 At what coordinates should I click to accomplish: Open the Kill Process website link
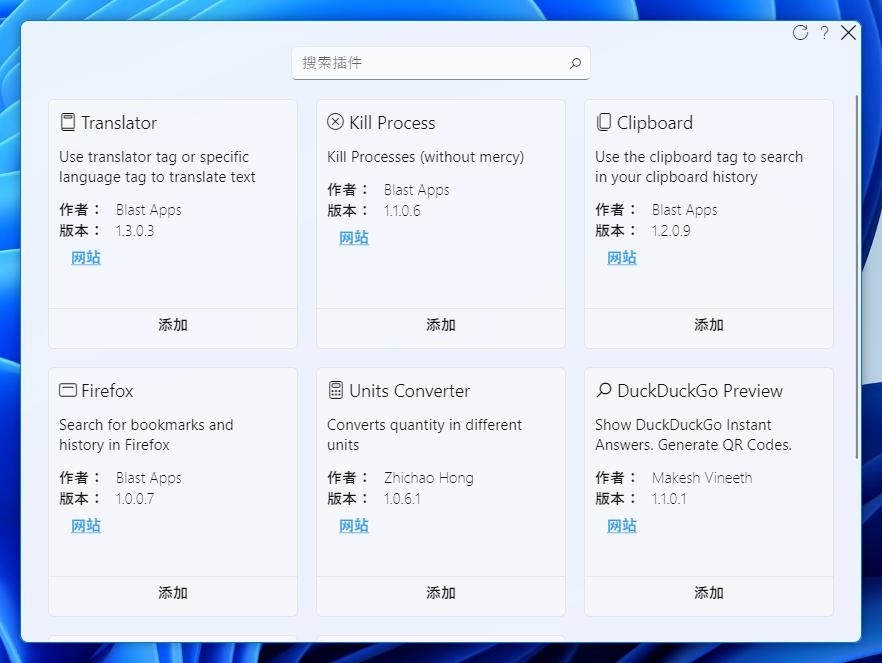353,238
